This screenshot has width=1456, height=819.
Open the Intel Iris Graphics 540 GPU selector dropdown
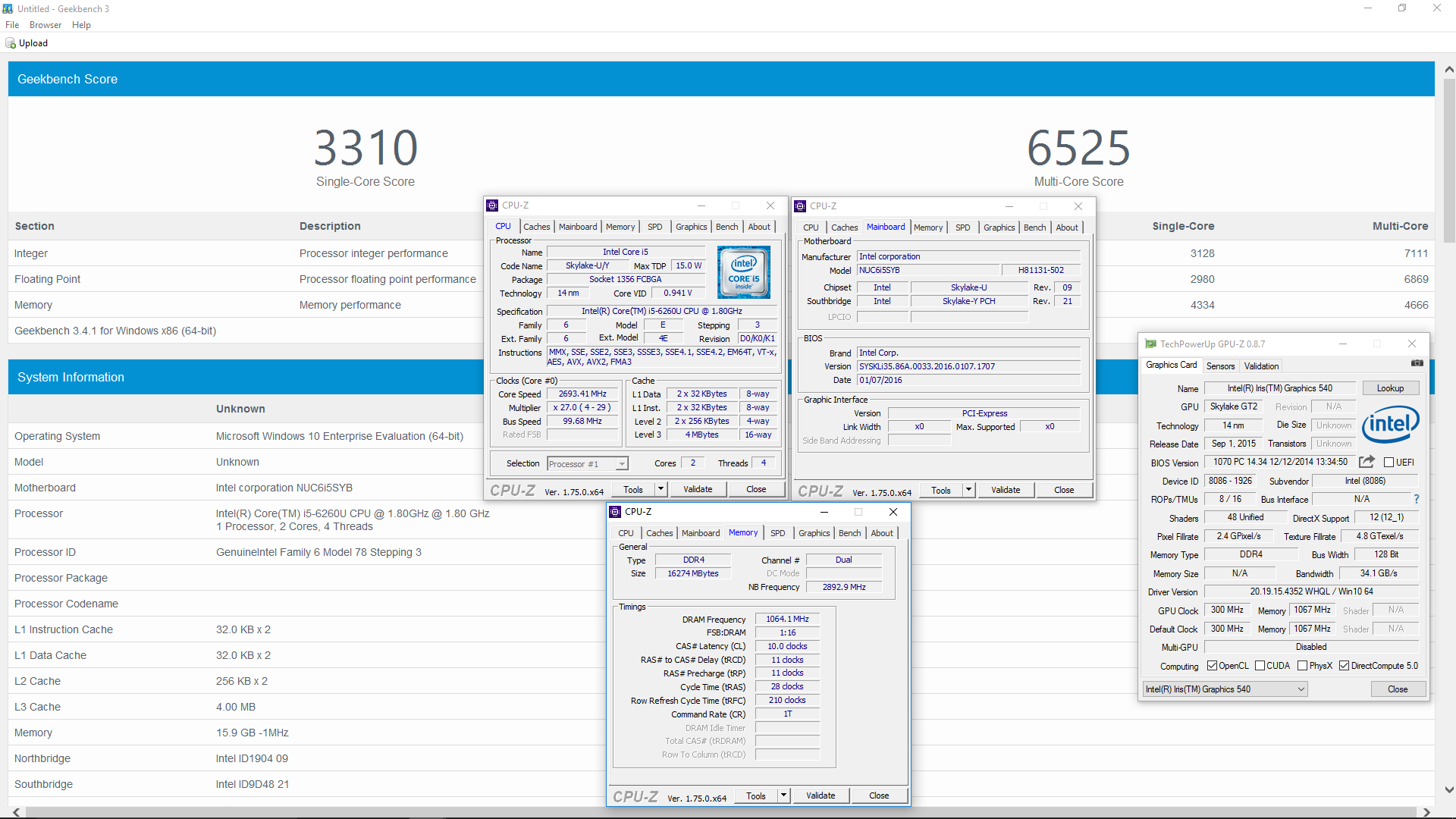point(1225,689)
